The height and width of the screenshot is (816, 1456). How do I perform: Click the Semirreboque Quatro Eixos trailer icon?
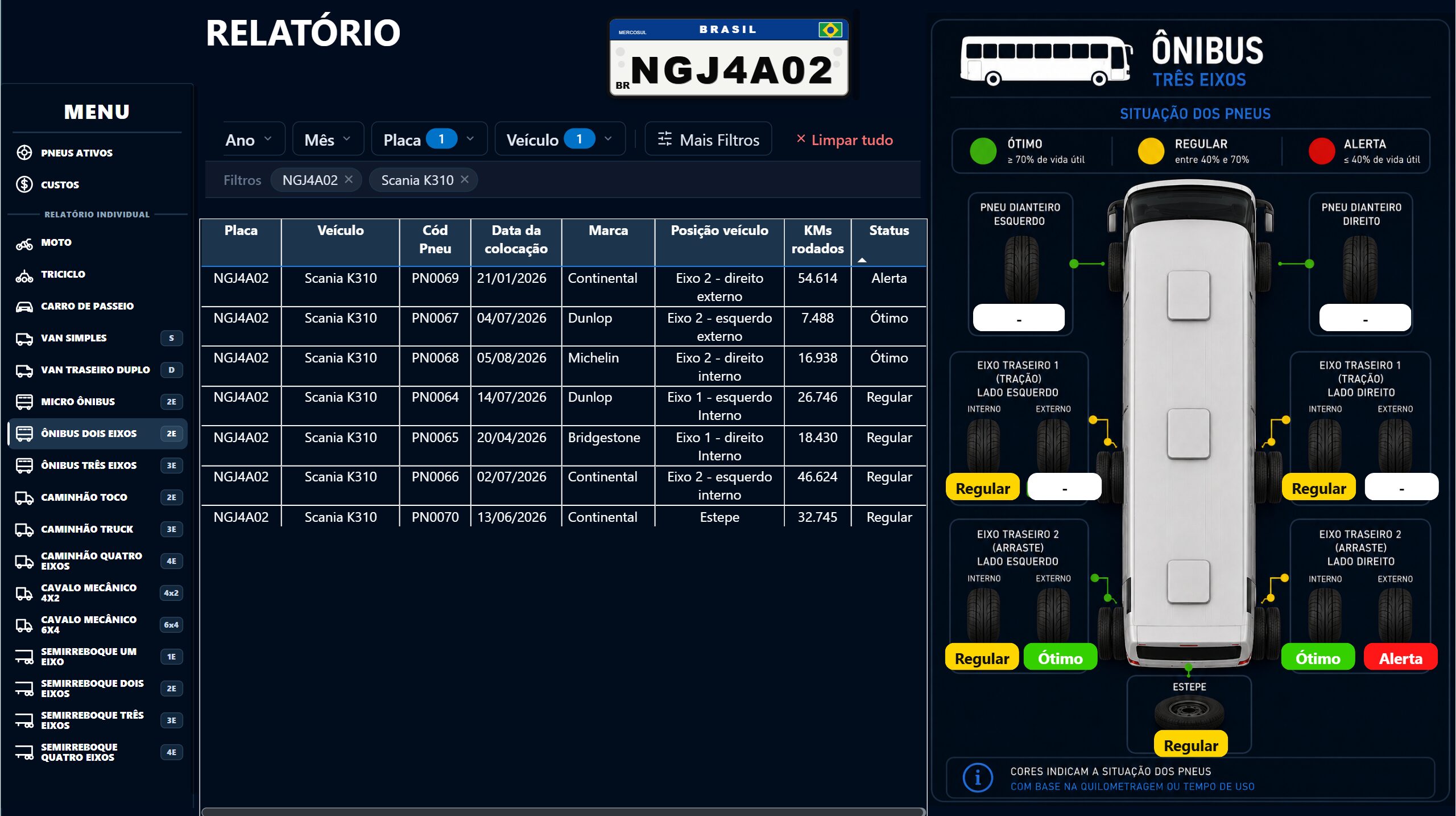(24, 752)
